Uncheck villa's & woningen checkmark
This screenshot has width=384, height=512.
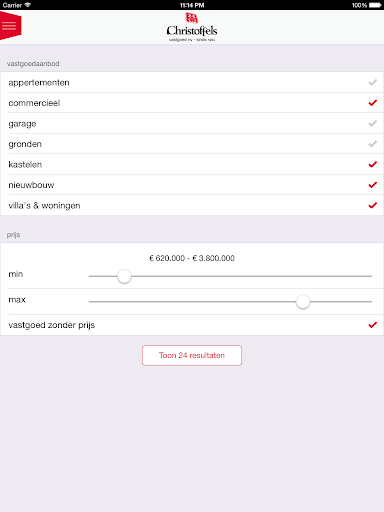click(373, 205)
